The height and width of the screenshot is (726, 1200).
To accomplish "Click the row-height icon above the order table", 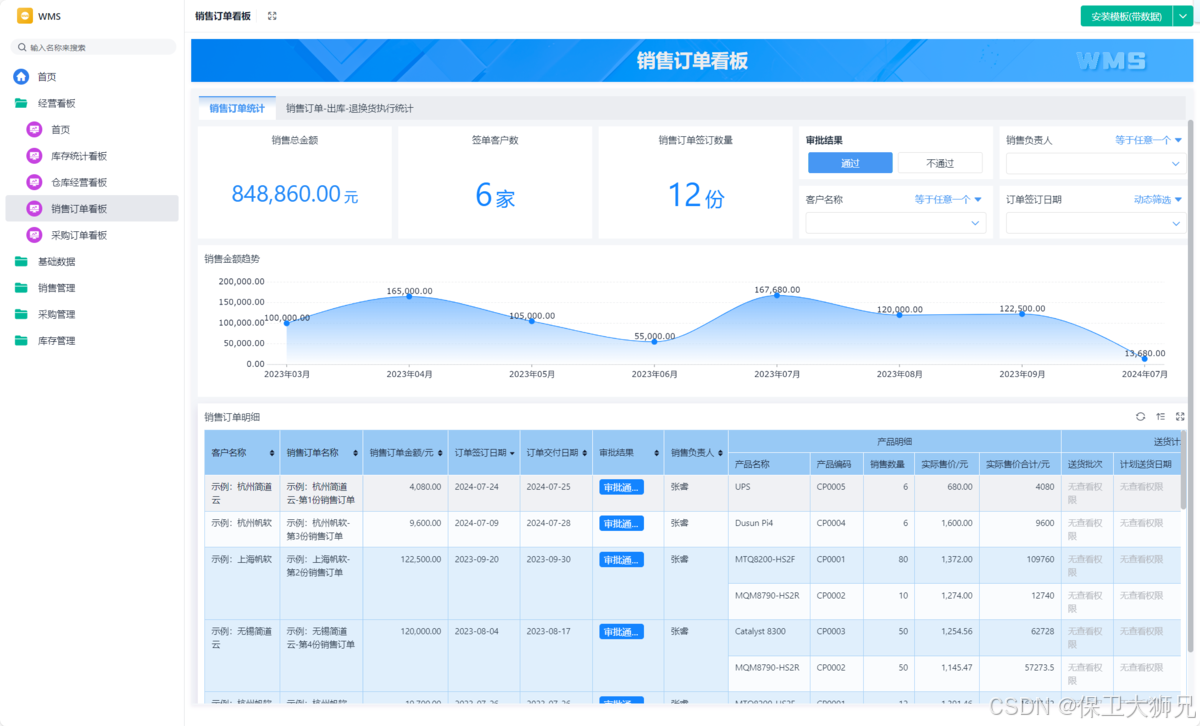I will pos(1161,416).
